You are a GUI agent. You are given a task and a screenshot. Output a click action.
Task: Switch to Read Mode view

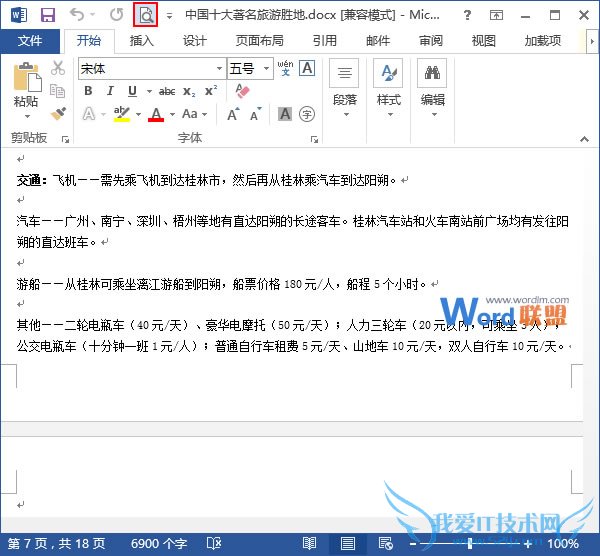click(309, 543)
